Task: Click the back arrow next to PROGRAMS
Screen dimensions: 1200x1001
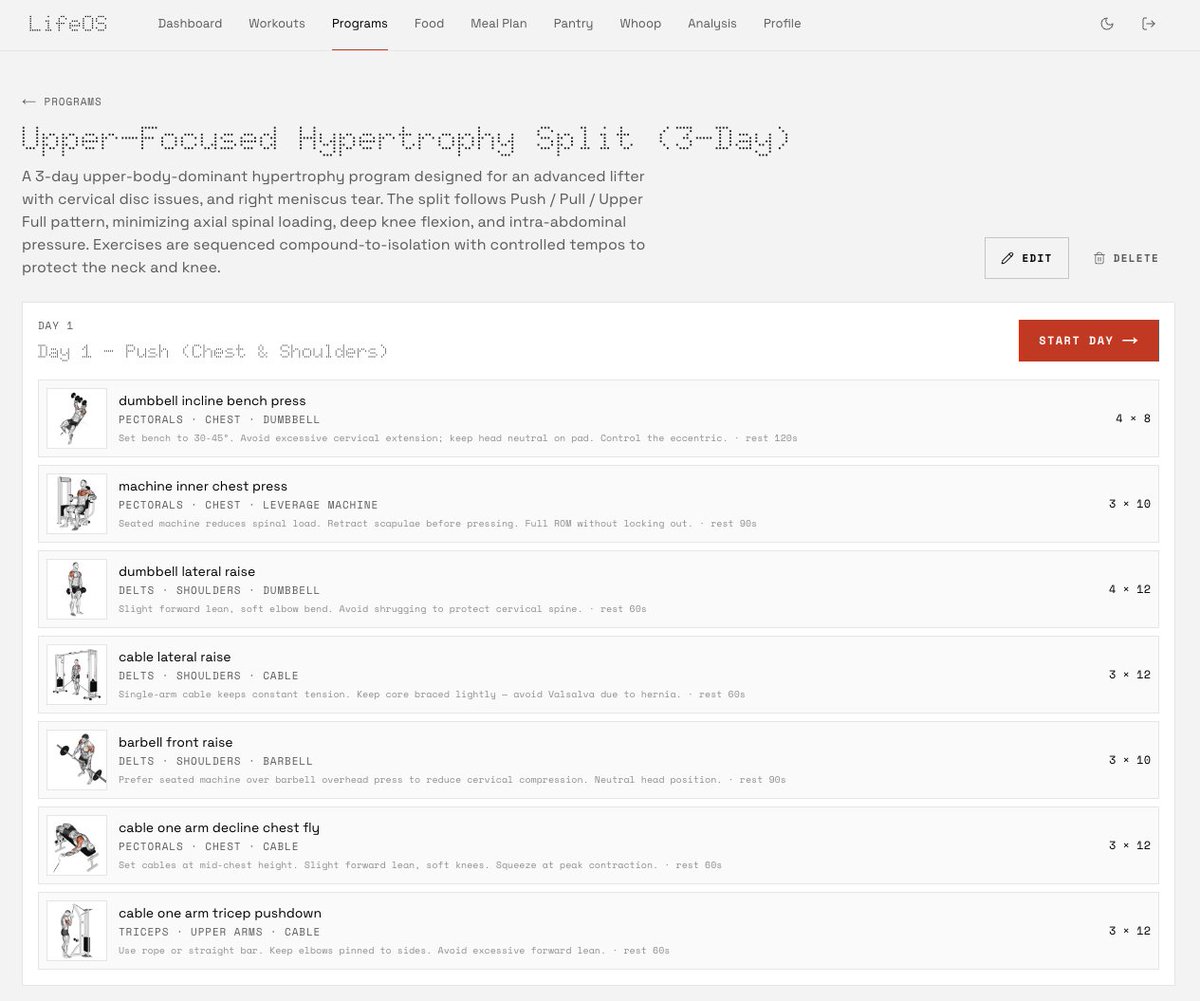Action: pyautogui.click(x=29, y=102)
